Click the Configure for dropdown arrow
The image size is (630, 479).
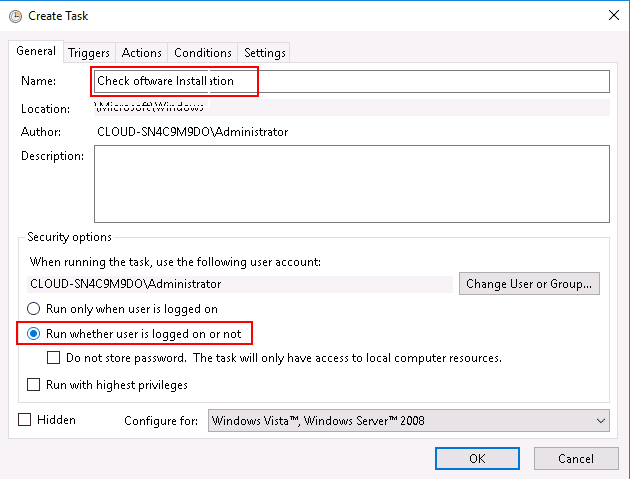tap(601, 421)
